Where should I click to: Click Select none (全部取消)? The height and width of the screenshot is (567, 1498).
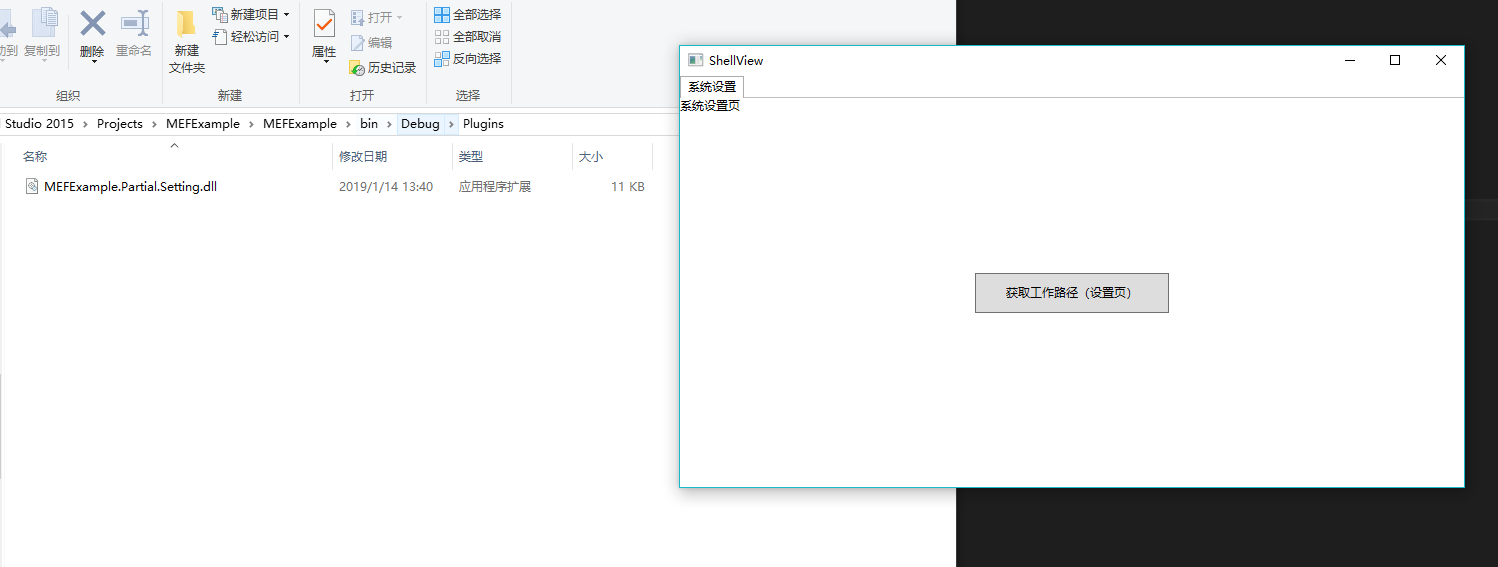pyautogui.click(x=468, y=37)
